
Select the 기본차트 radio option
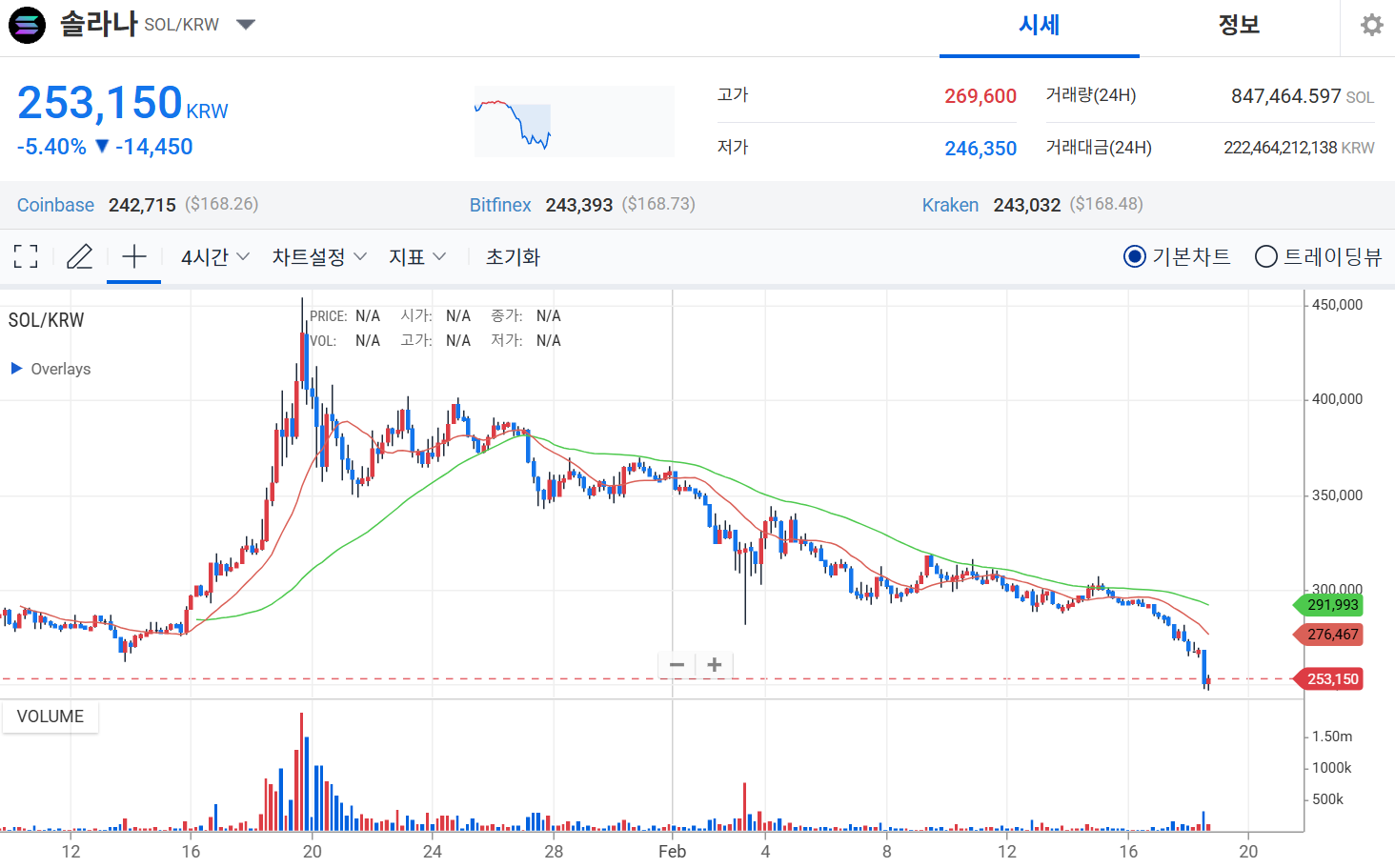click(x=1134, y=256)
